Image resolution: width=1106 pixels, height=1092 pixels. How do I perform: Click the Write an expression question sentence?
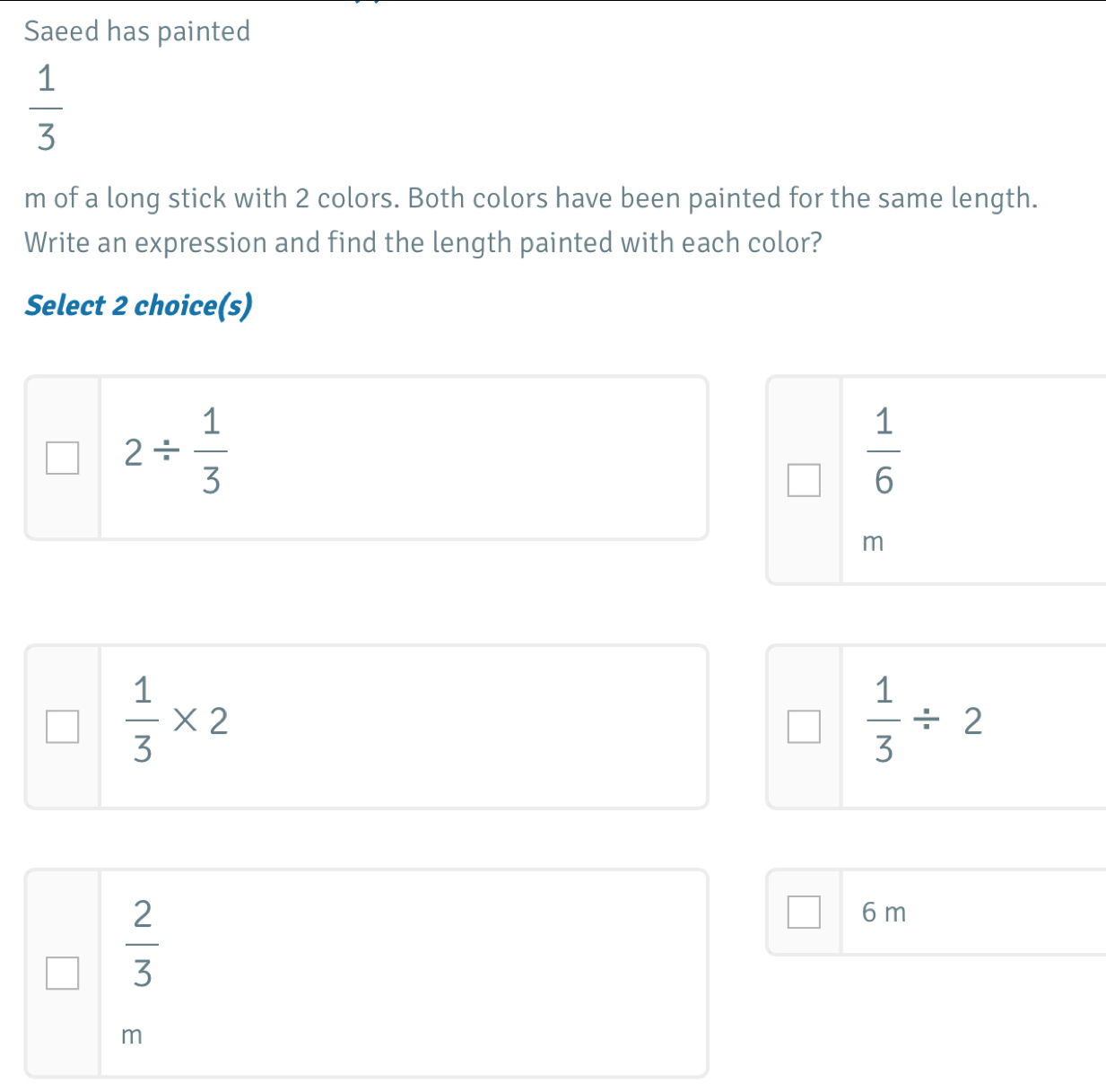click(423, 243)
